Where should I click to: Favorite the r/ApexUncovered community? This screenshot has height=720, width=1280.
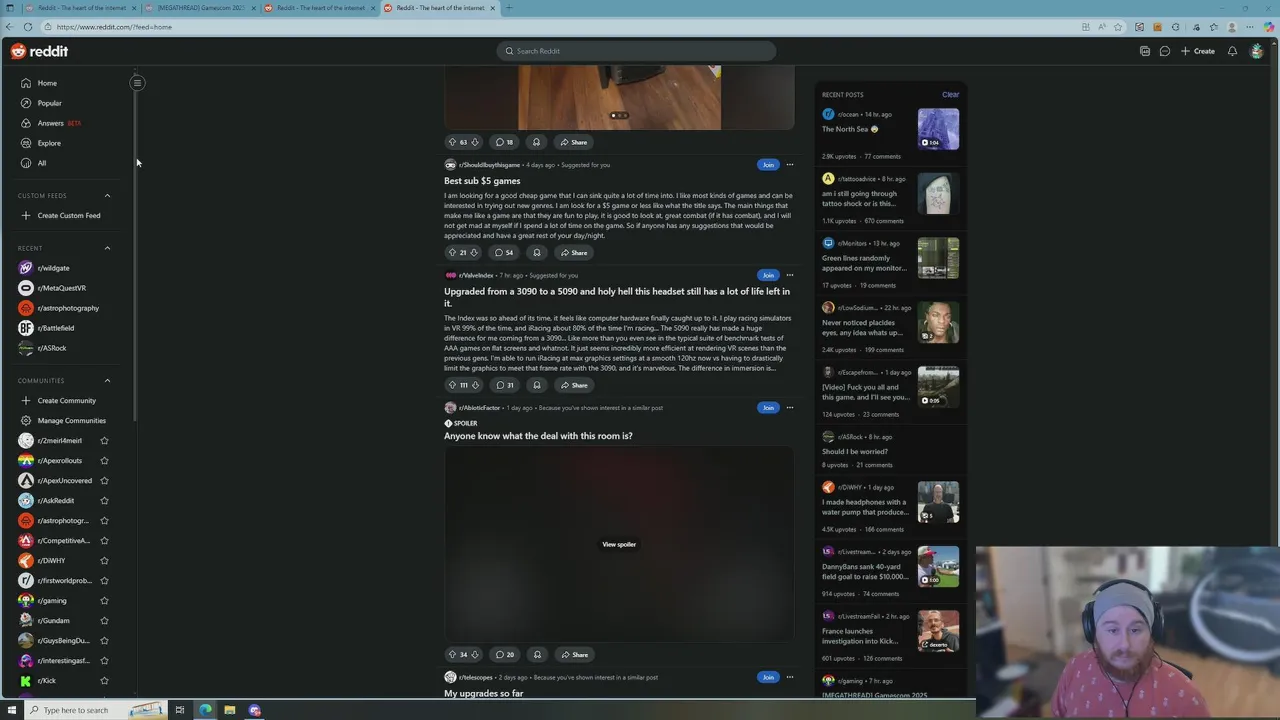(104, 480)
